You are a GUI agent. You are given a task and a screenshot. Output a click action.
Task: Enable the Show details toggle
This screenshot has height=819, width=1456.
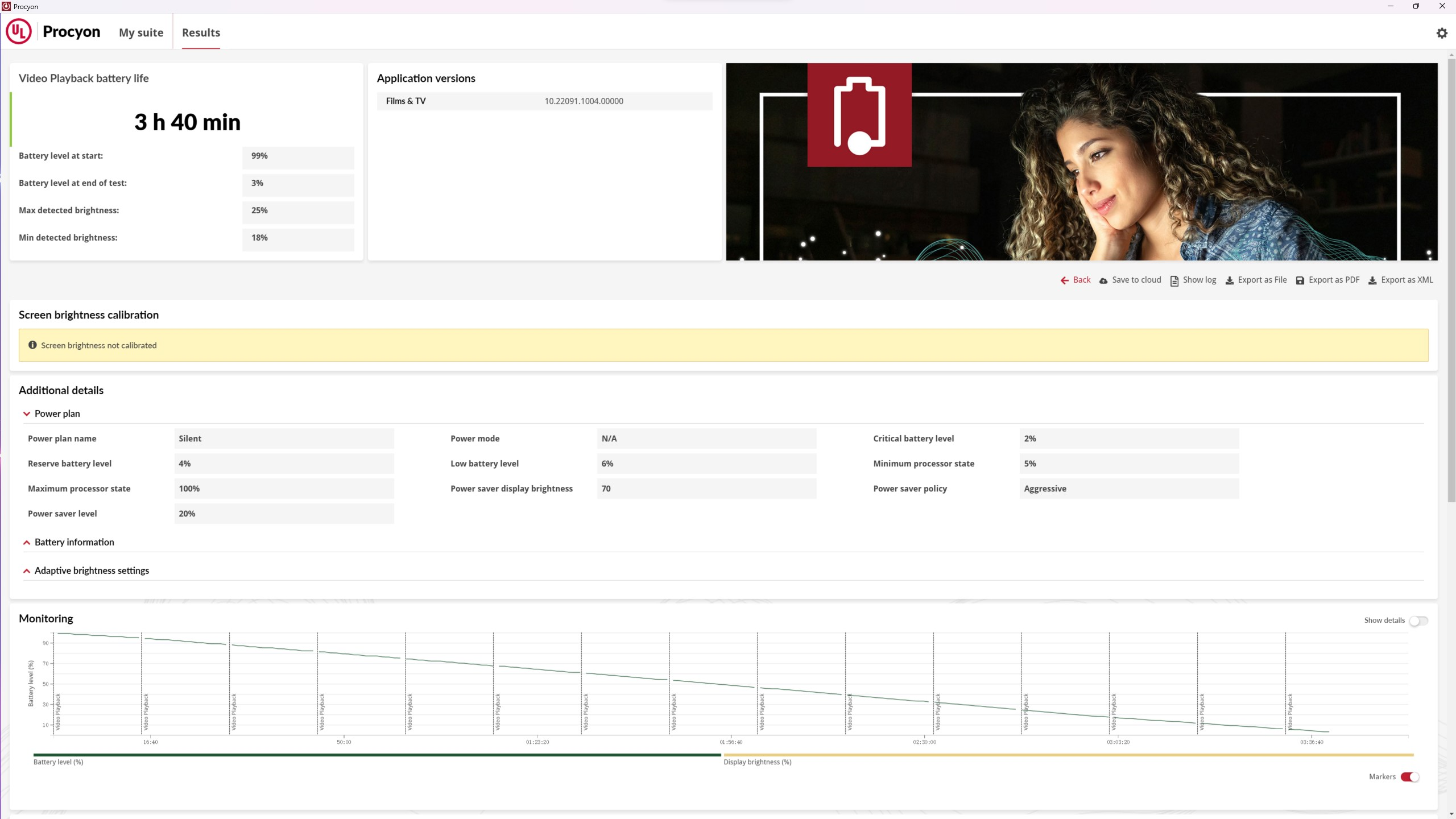1418,621
